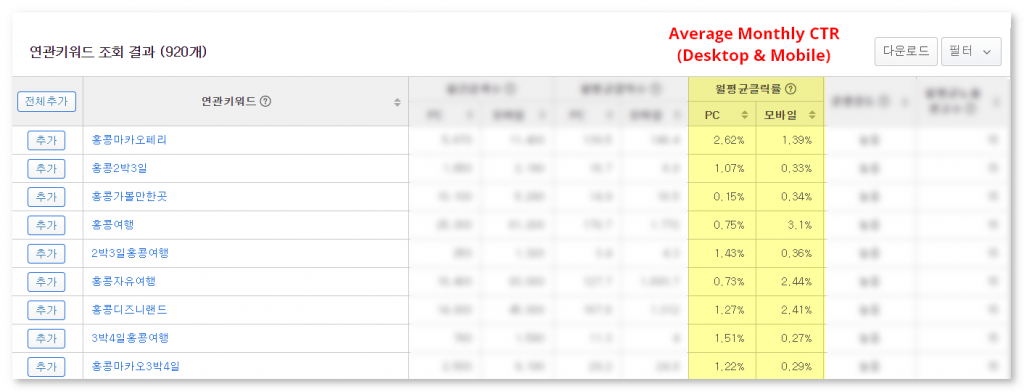Select the 2,62% PC click-rate cell
The height and width of the screenshot is (392, 1024).
point(722,140)
